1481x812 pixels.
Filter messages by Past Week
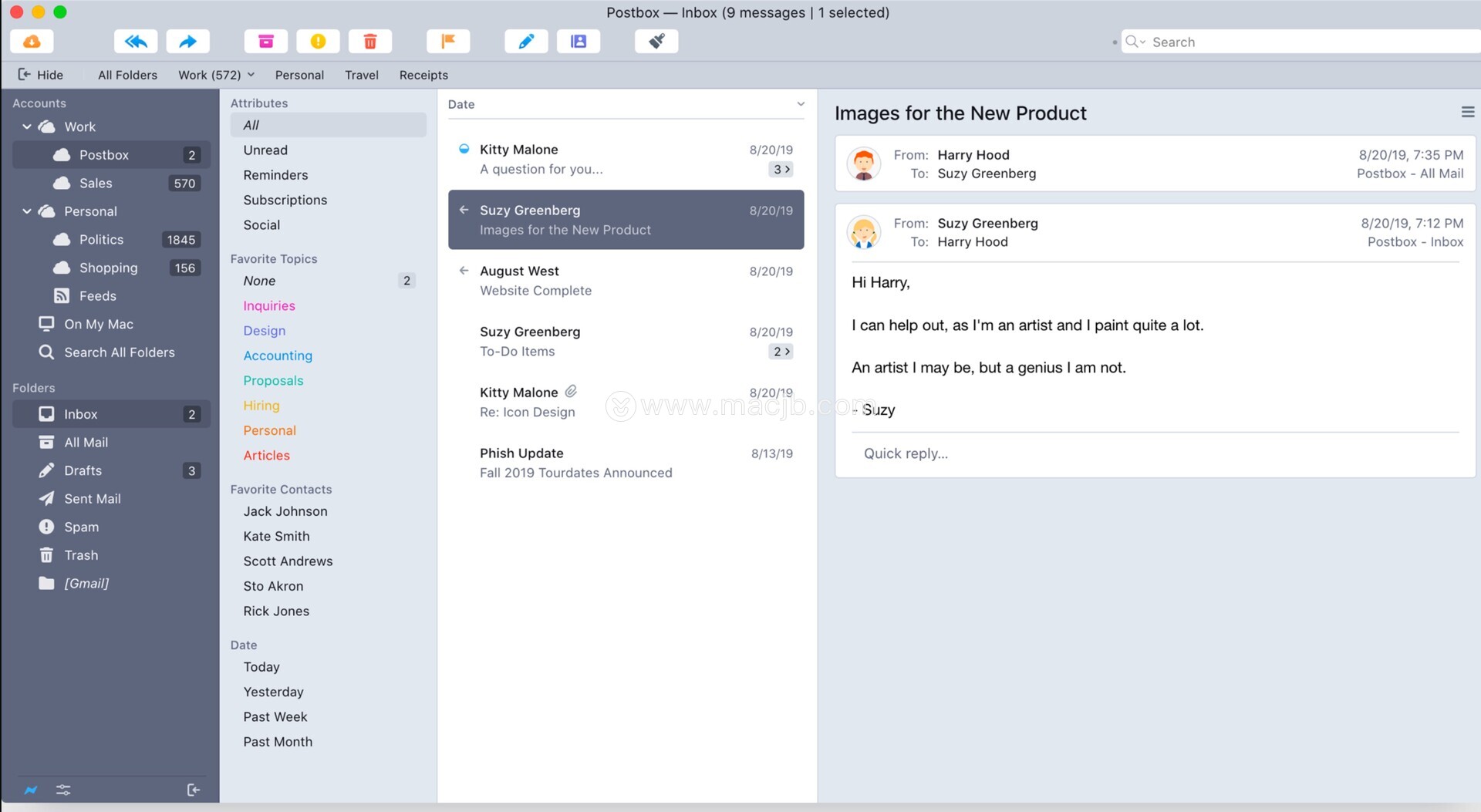(275, 717)
